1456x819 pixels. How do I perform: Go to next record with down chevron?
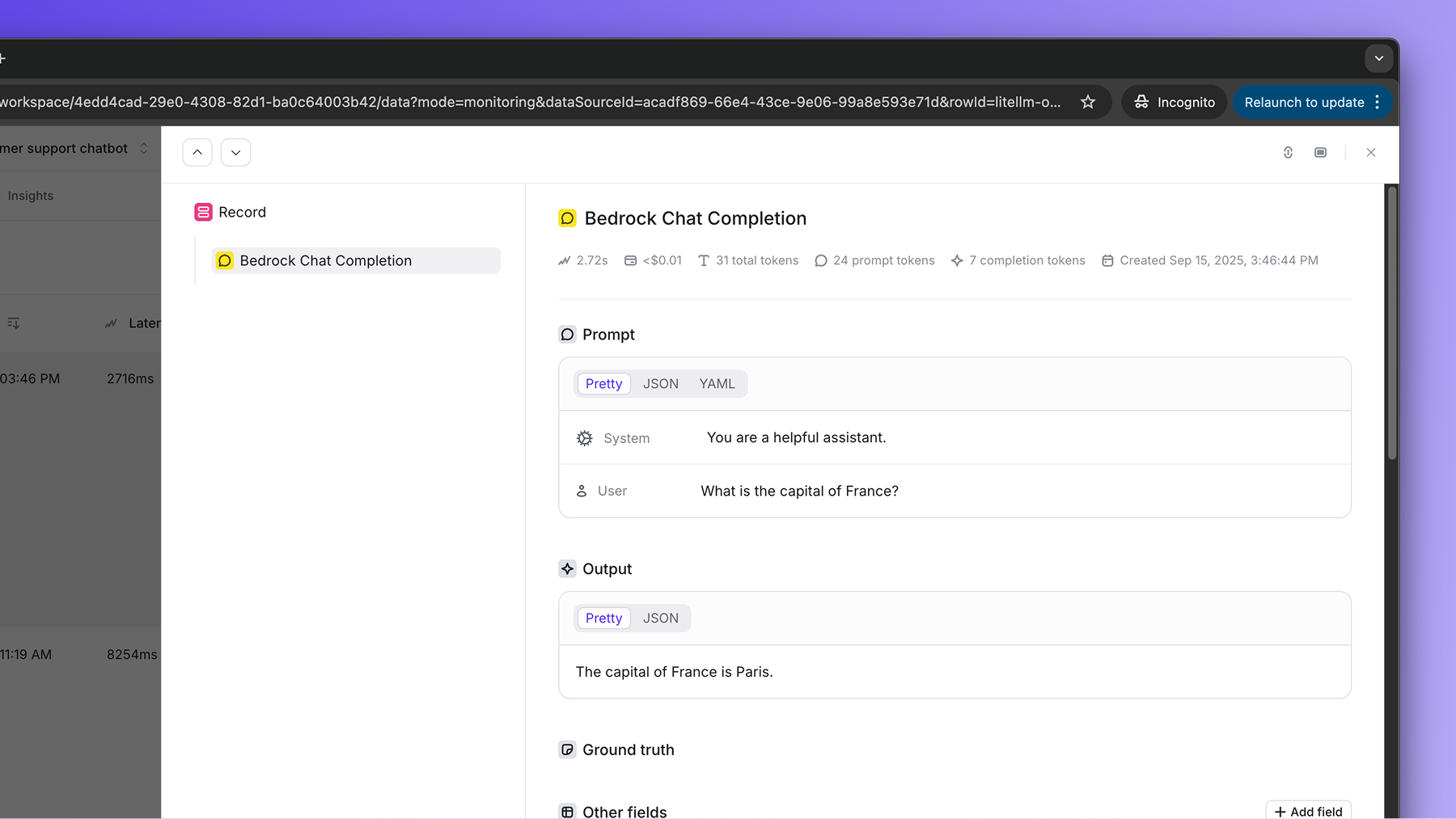[235, 152]
